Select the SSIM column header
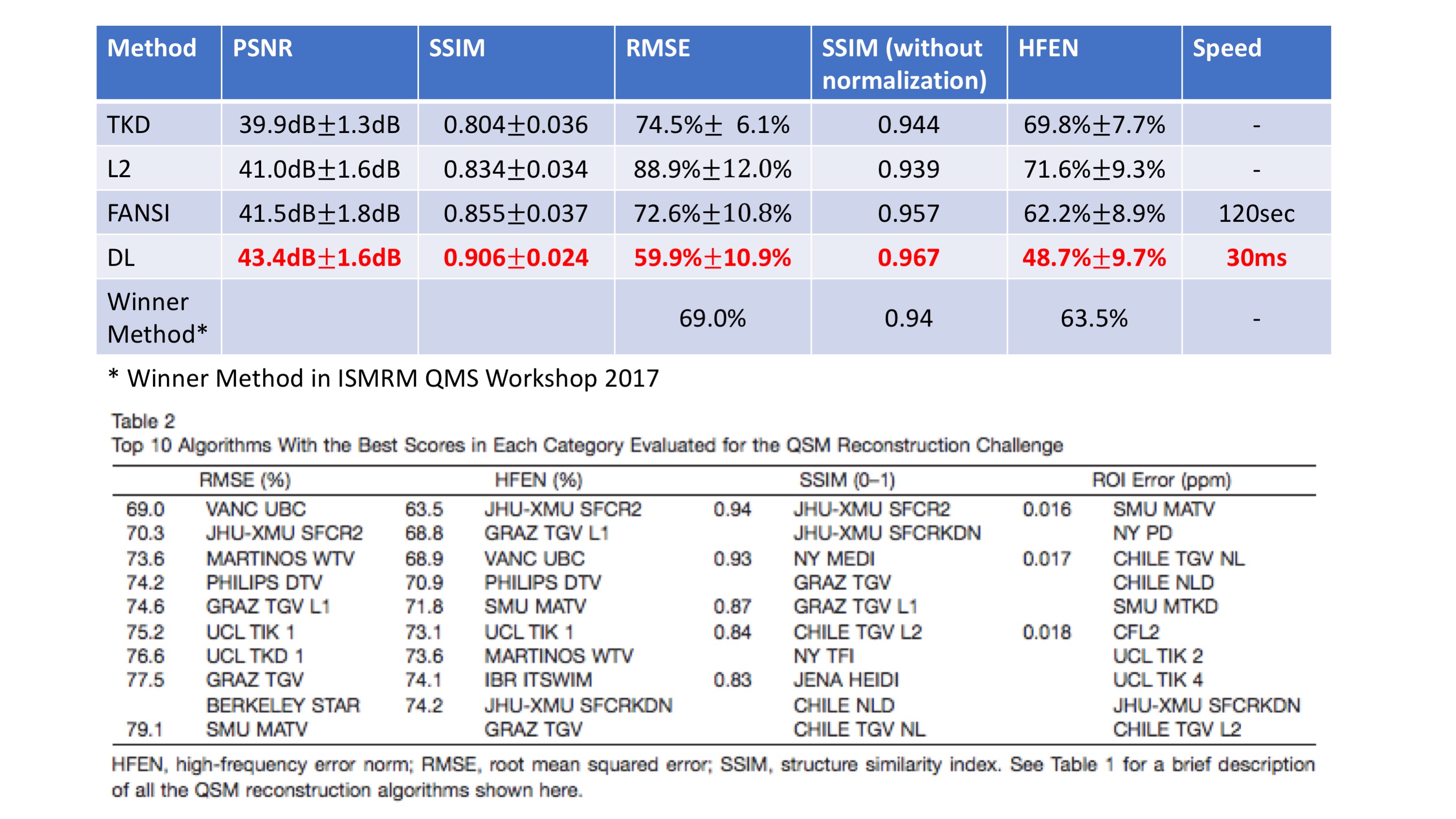The image size is (1456, 819). 457,49
